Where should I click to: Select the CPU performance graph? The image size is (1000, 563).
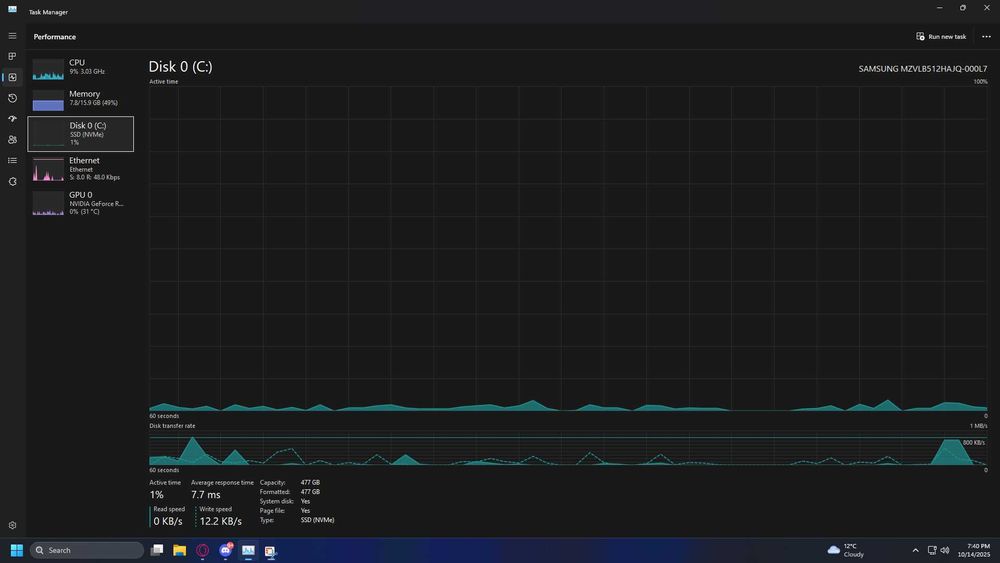[x=80, y=68]
